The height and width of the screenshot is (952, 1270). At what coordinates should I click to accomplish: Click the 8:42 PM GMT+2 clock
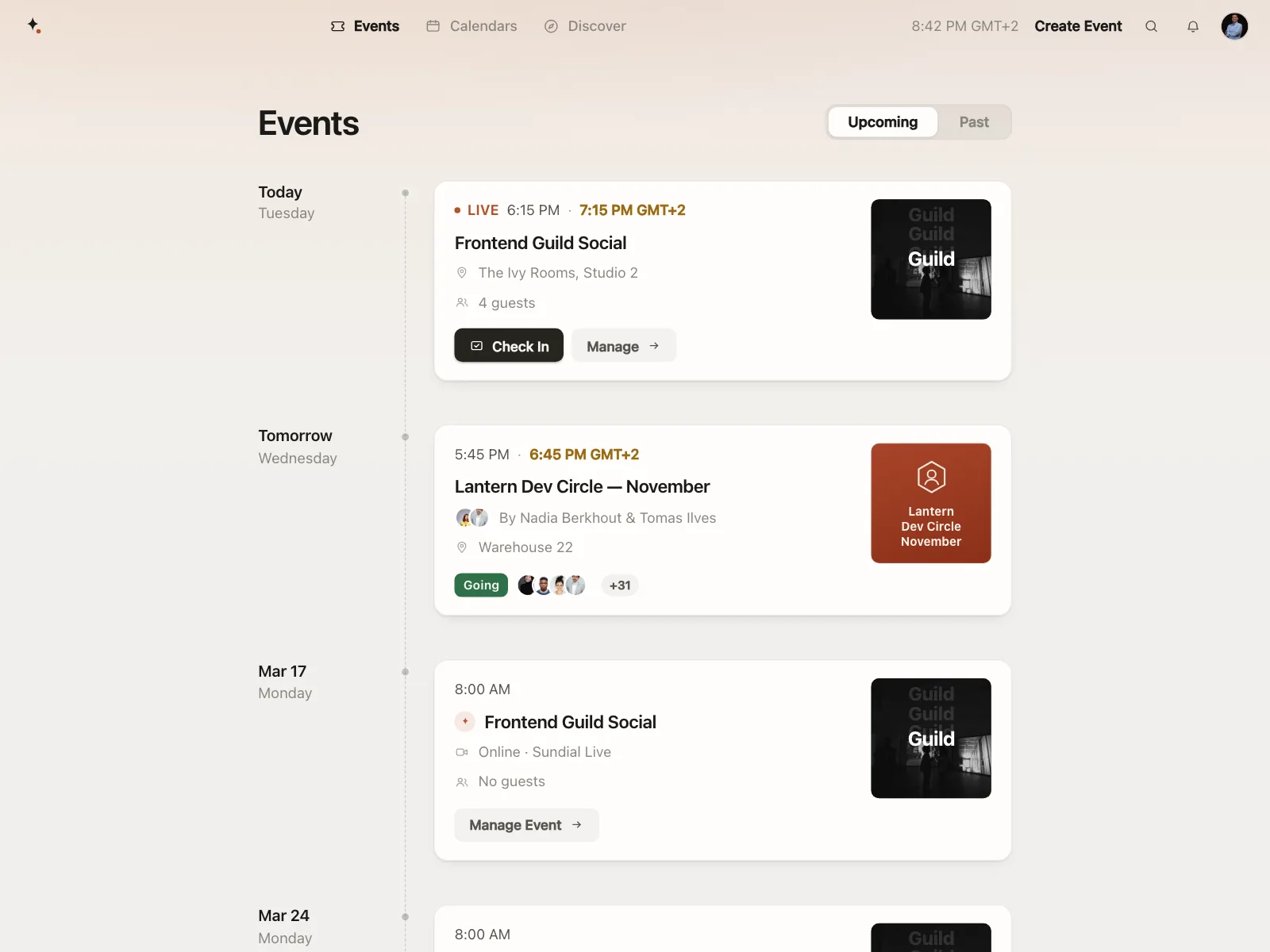(964, 26)
